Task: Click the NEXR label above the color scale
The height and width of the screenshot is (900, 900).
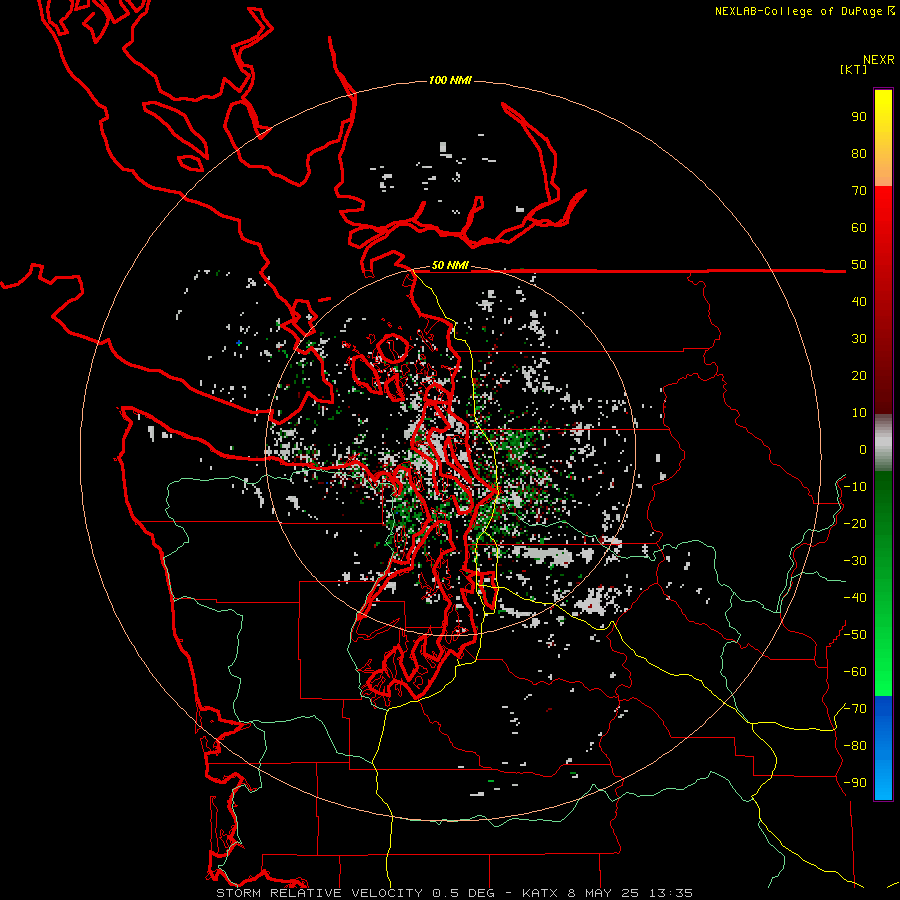Action: (878, 60)
